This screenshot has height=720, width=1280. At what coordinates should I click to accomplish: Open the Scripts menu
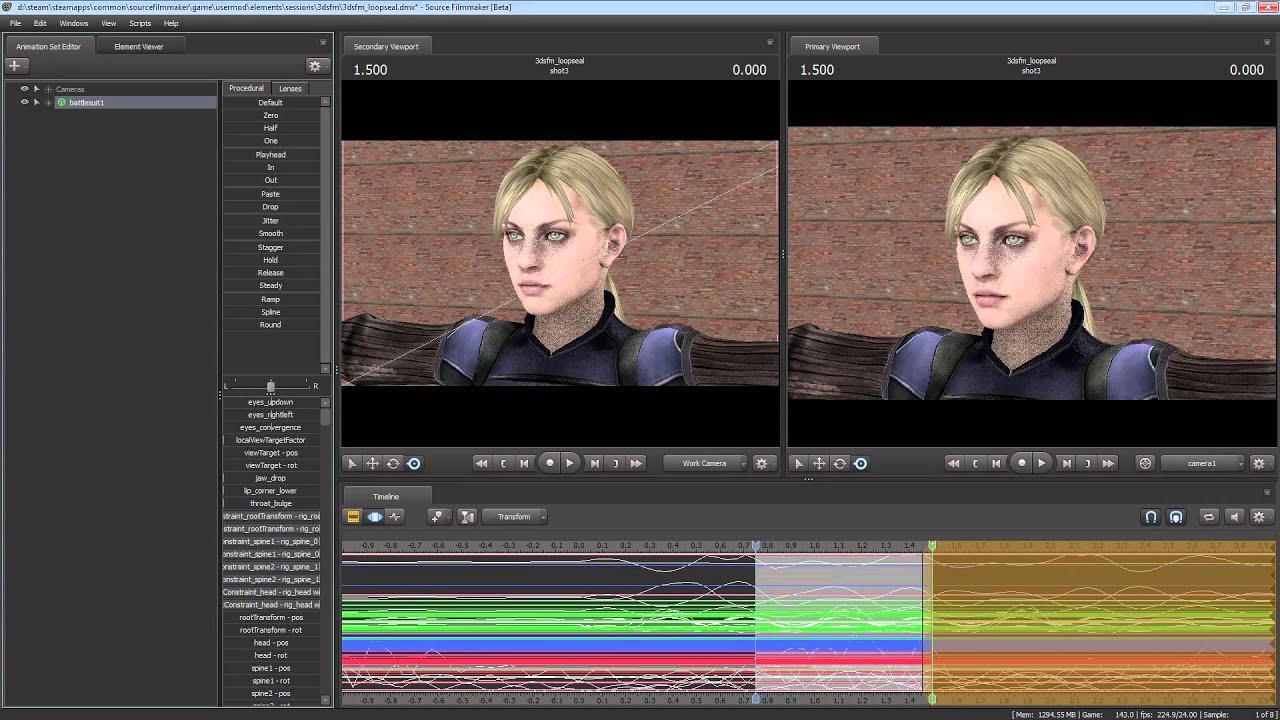(x=140, y=23)
